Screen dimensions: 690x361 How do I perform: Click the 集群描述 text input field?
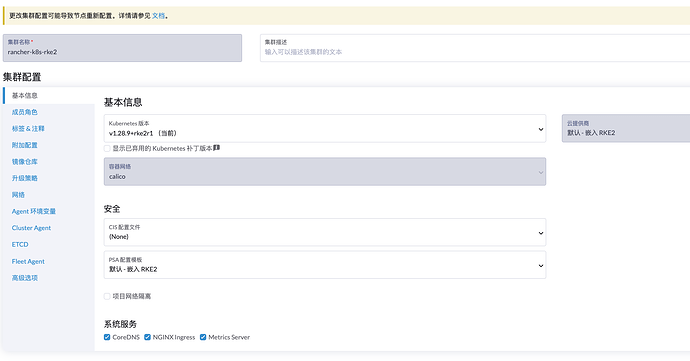coord(475,48)
